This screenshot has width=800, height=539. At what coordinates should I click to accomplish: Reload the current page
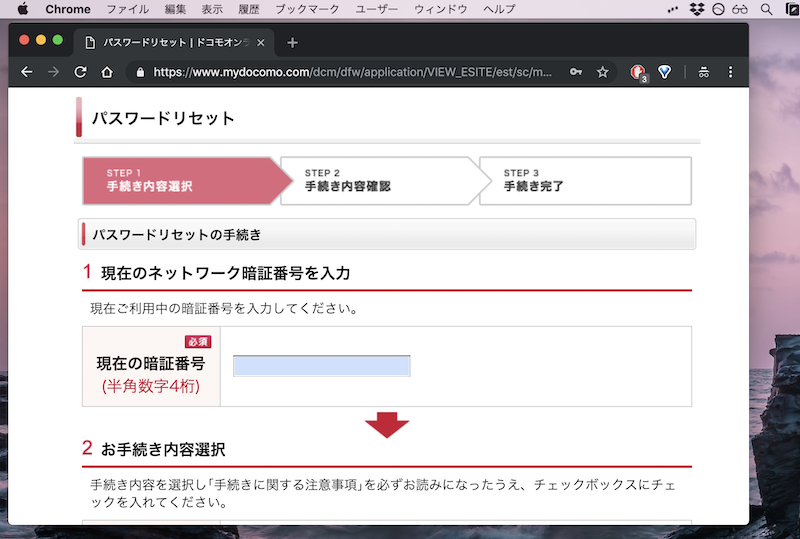[80, 72]
